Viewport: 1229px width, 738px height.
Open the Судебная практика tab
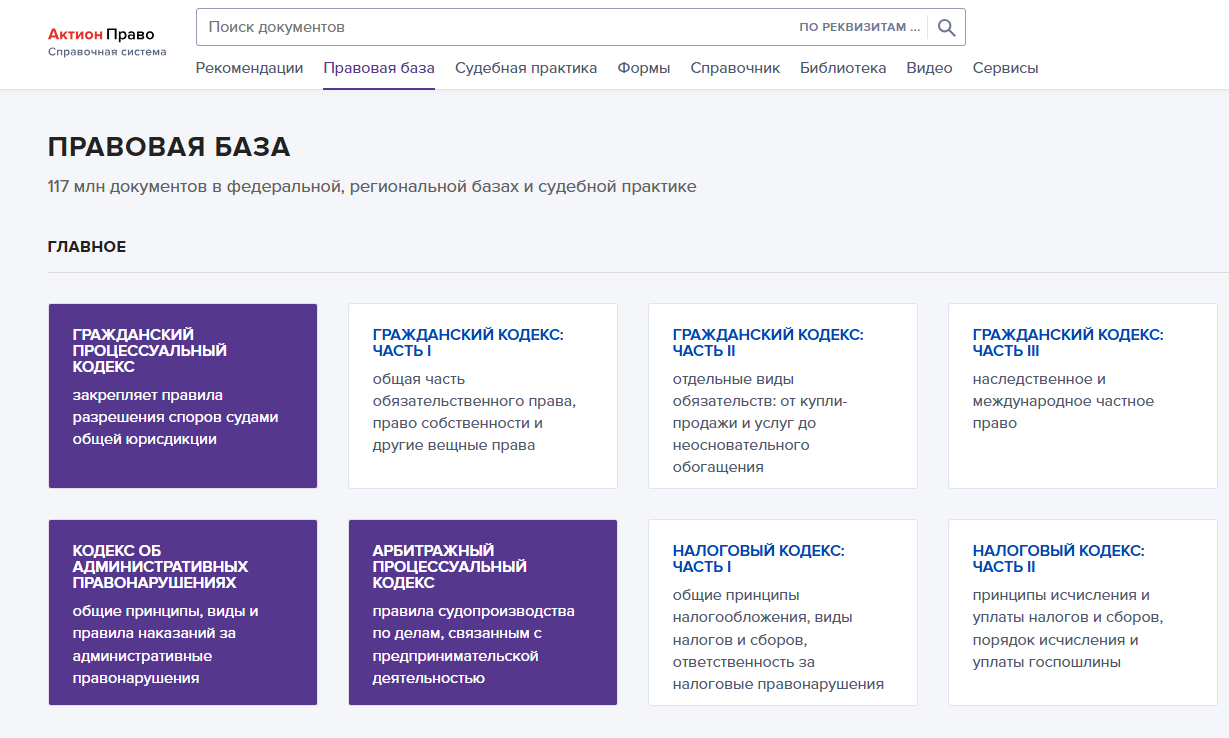pos(526,68)
